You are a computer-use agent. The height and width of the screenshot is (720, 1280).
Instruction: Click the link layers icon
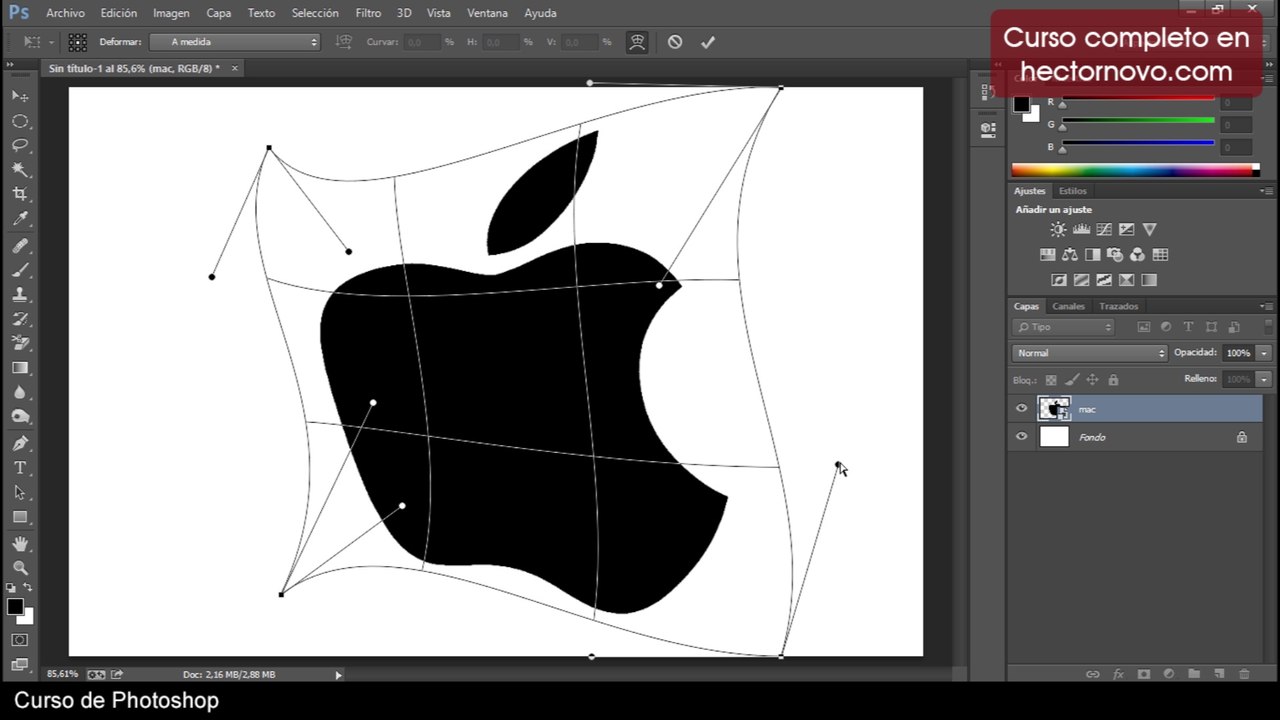[x=1093, y=675]
